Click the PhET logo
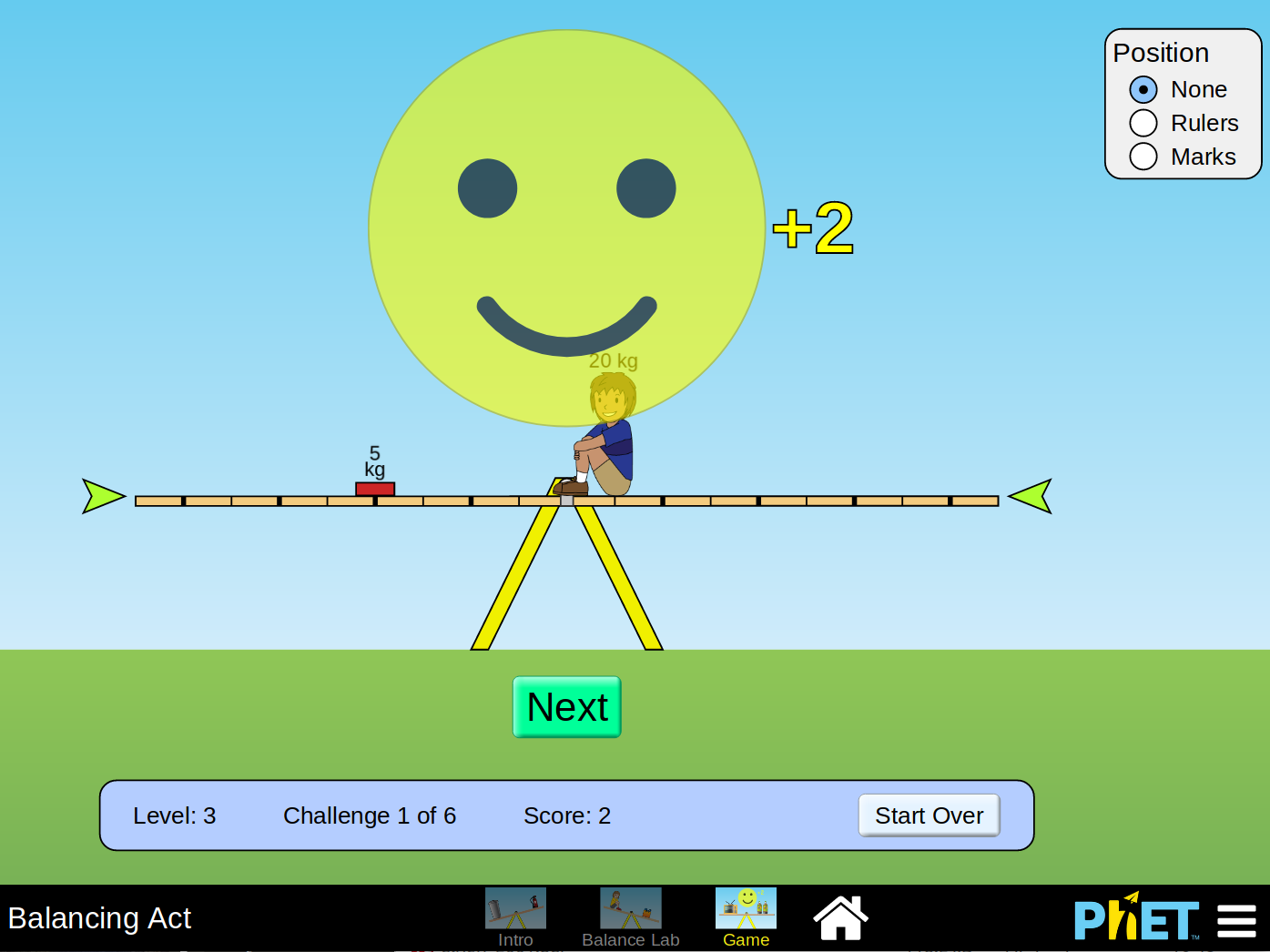The width and height of the screenshot is (1270, 952). 1136,917
